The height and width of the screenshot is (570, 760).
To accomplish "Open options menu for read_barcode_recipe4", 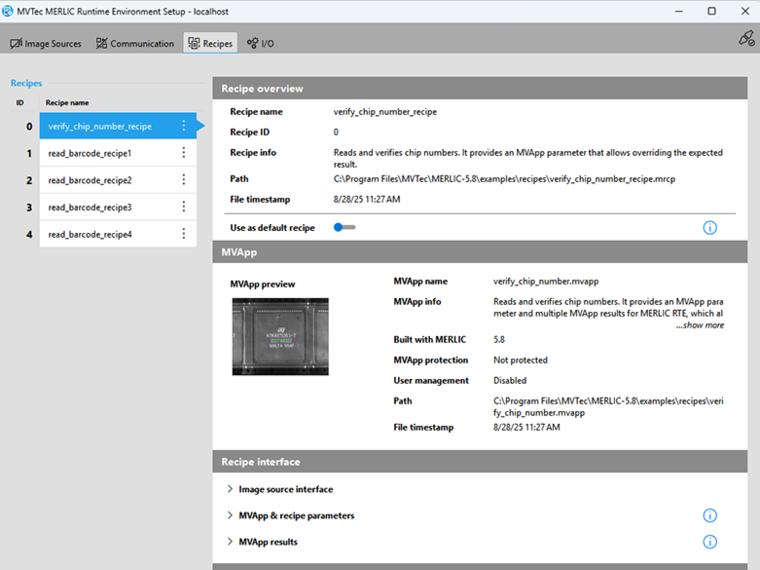I will [184, 235].
